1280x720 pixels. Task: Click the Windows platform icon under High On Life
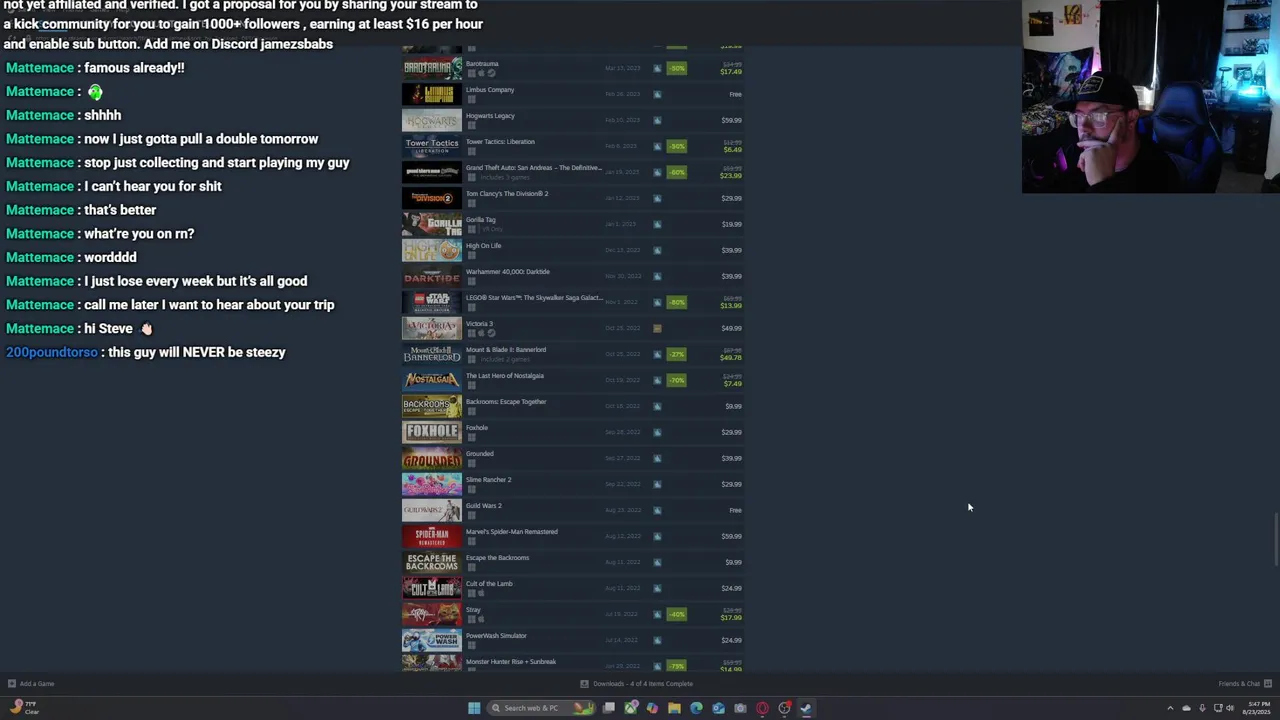[x=471, y=255]
